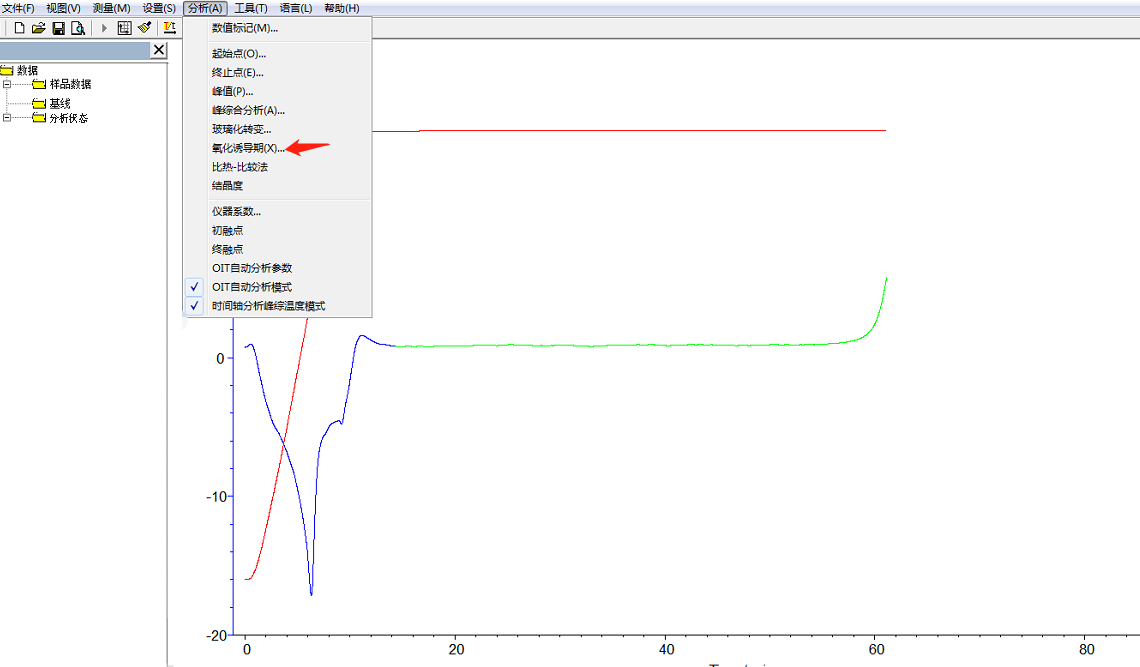Collapse the 分析状态 tree node
This screenshot has height=667, width=1140.
7,118
